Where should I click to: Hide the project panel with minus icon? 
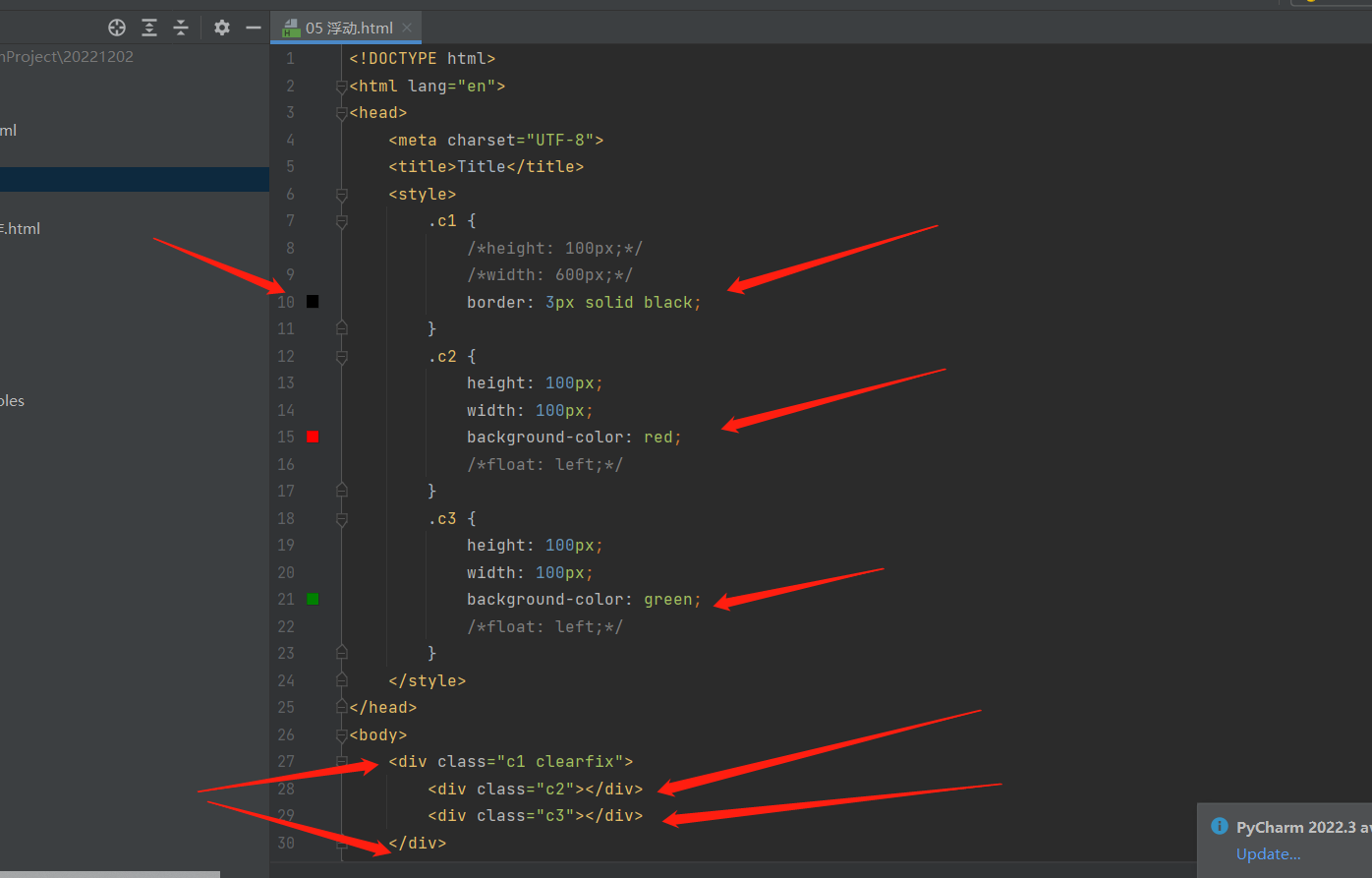tap(254, 28)
